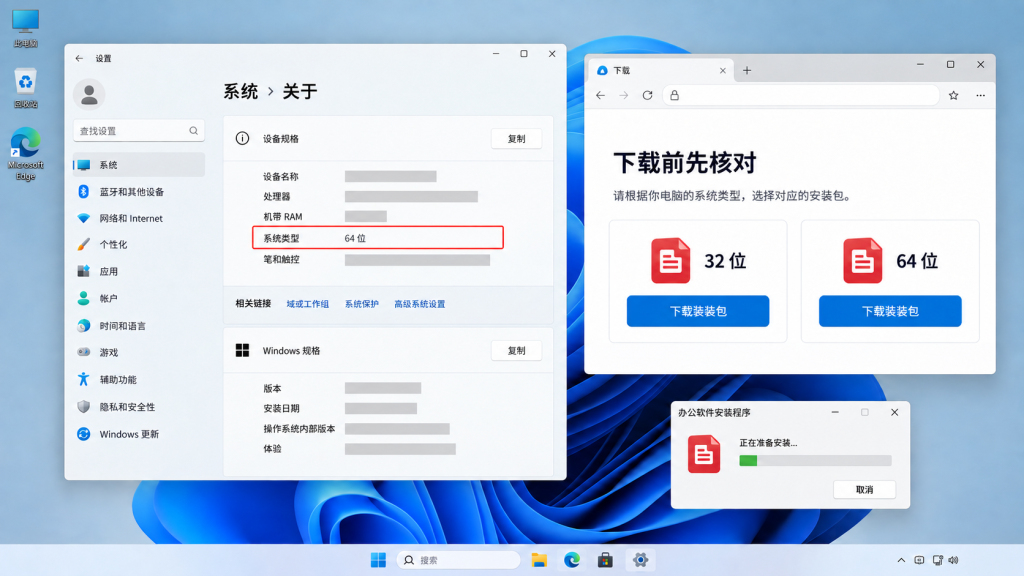Close the 办公软件安装程序 window
The image size is (1024, 576).
(x=894, y=412)
